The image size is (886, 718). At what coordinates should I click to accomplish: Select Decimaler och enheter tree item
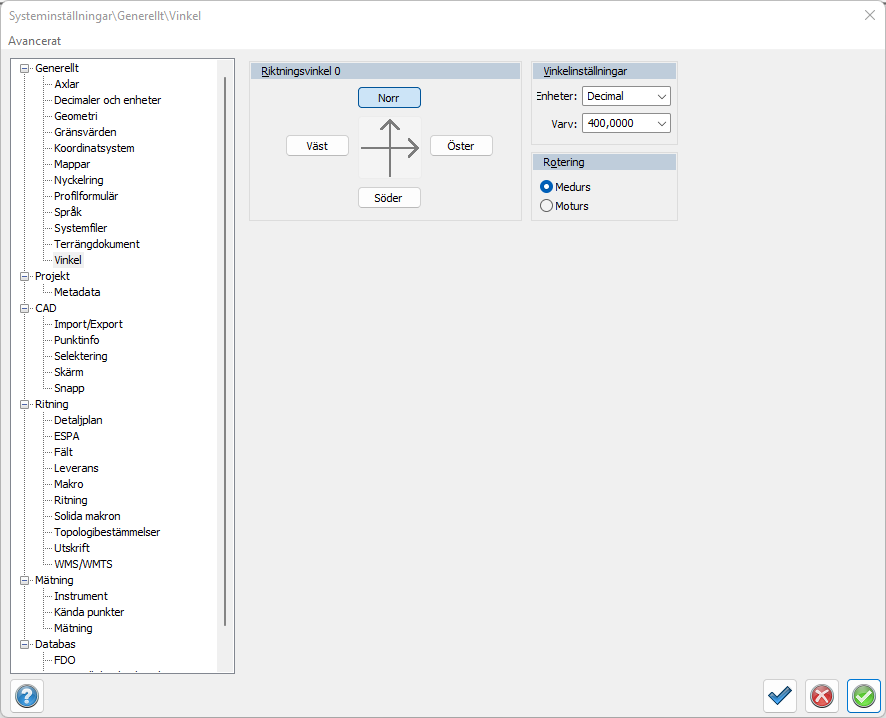[107, 100]
